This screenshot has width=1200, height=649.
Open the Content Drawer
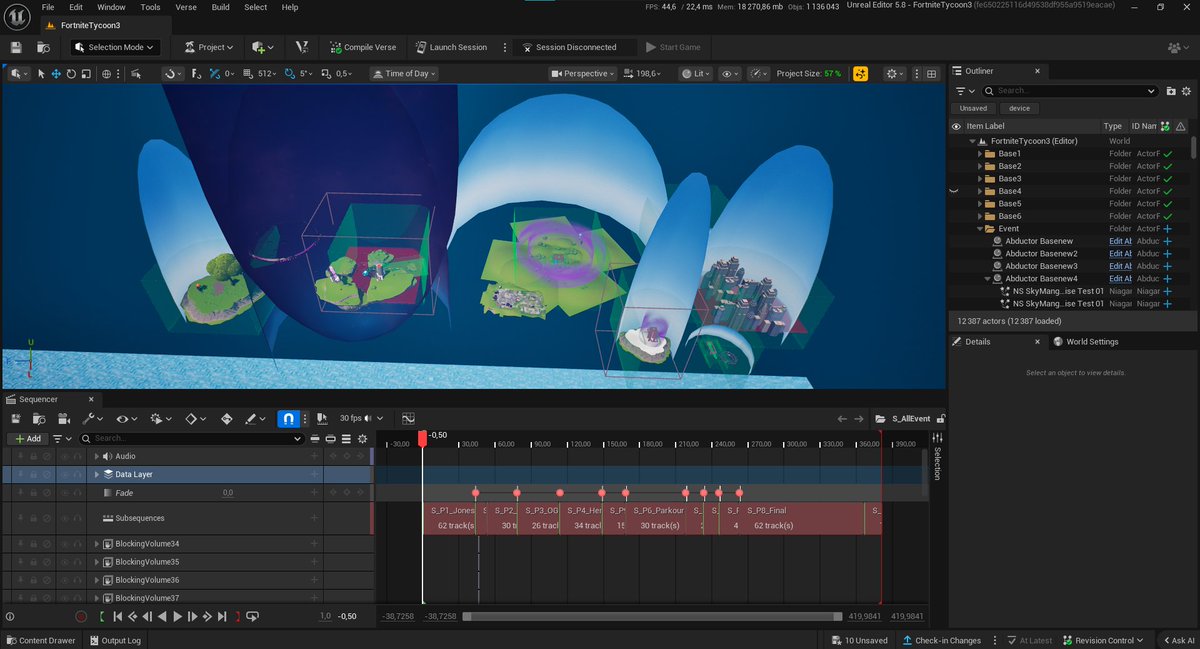[41, 641]
